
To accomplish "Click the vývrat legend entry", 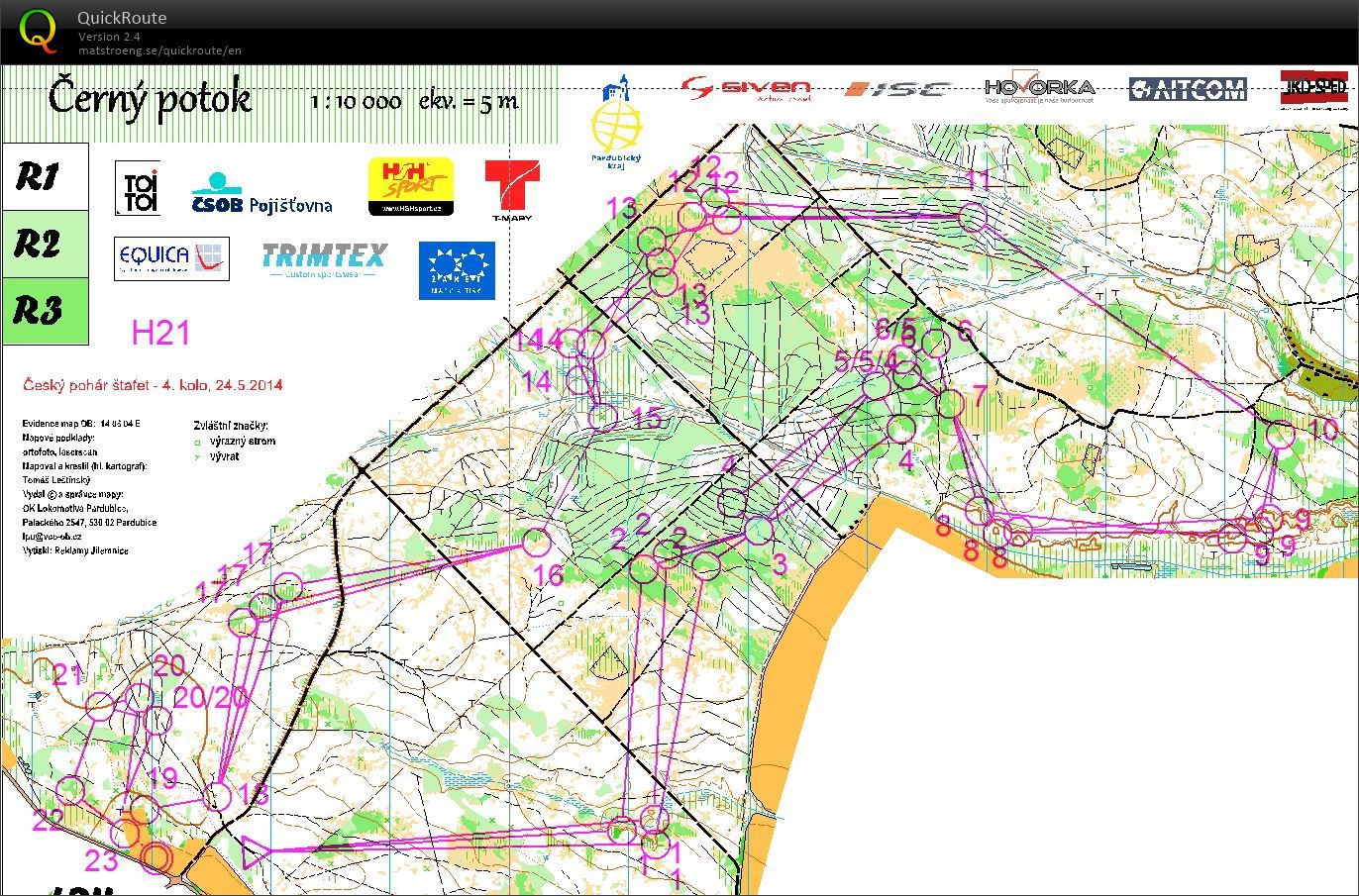I will (x=217, y=457).
